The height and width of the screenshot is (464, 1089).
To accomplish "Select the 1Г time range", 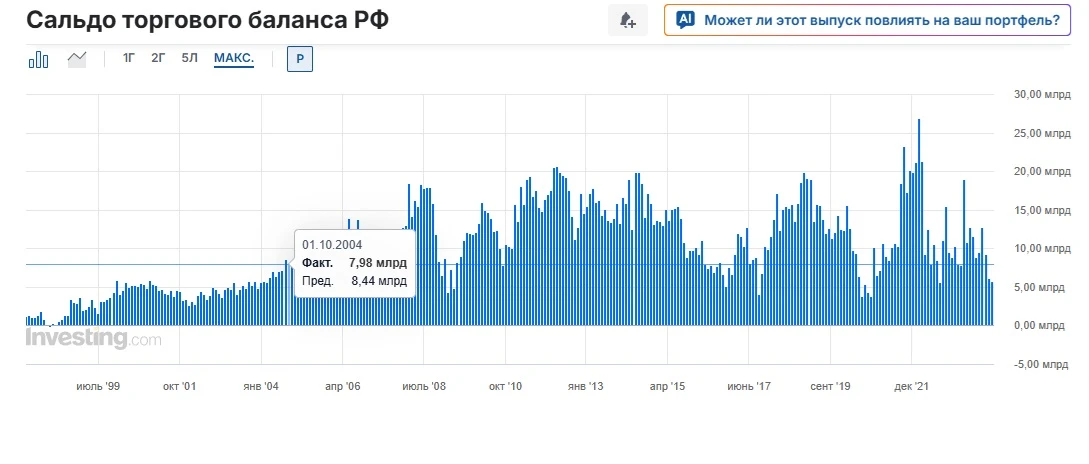I will 128,58.
